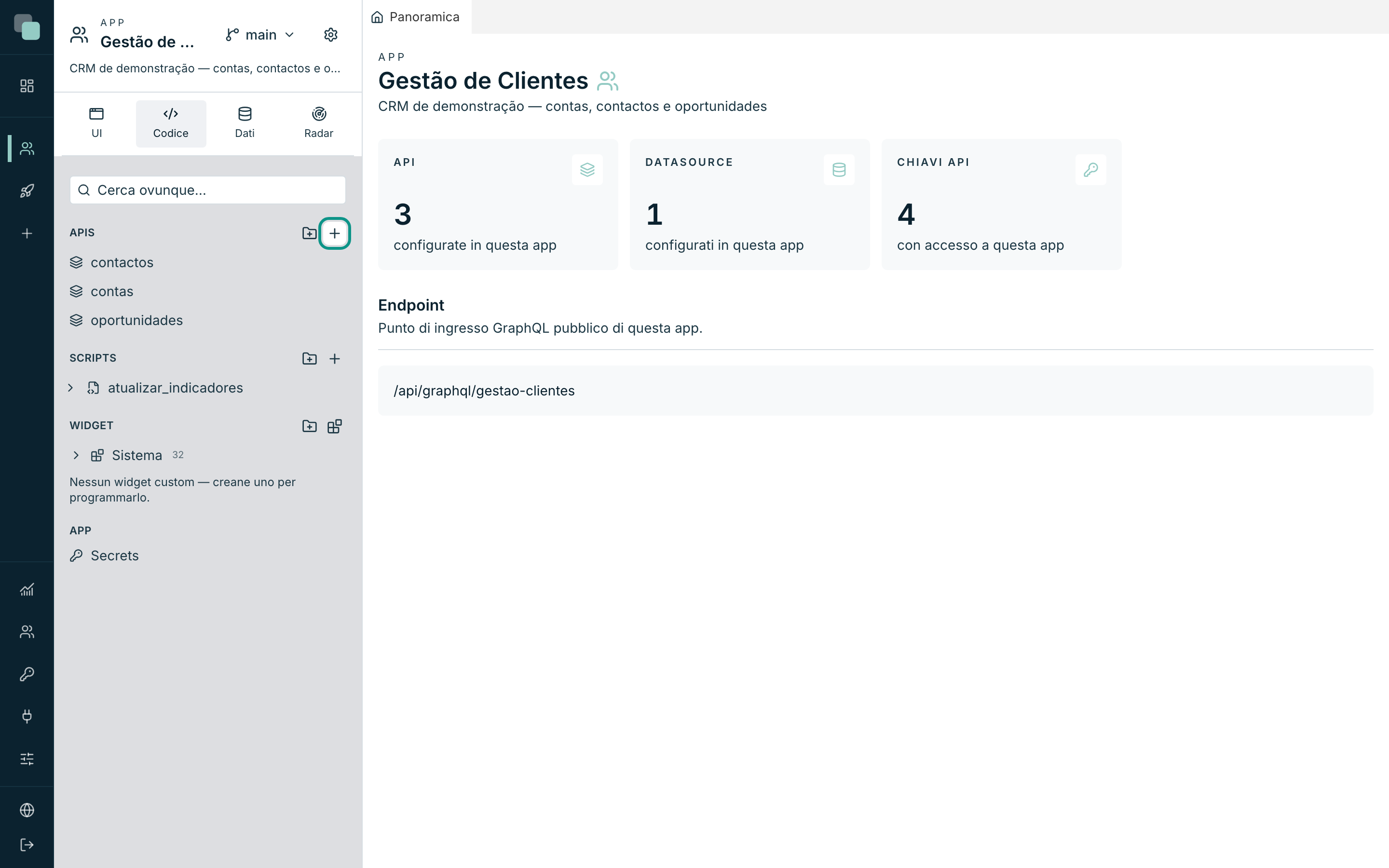This screenshot has width=1389, height=868.
Task: Open the sliders settings icon in left rail
Action: tap(27, 759)
